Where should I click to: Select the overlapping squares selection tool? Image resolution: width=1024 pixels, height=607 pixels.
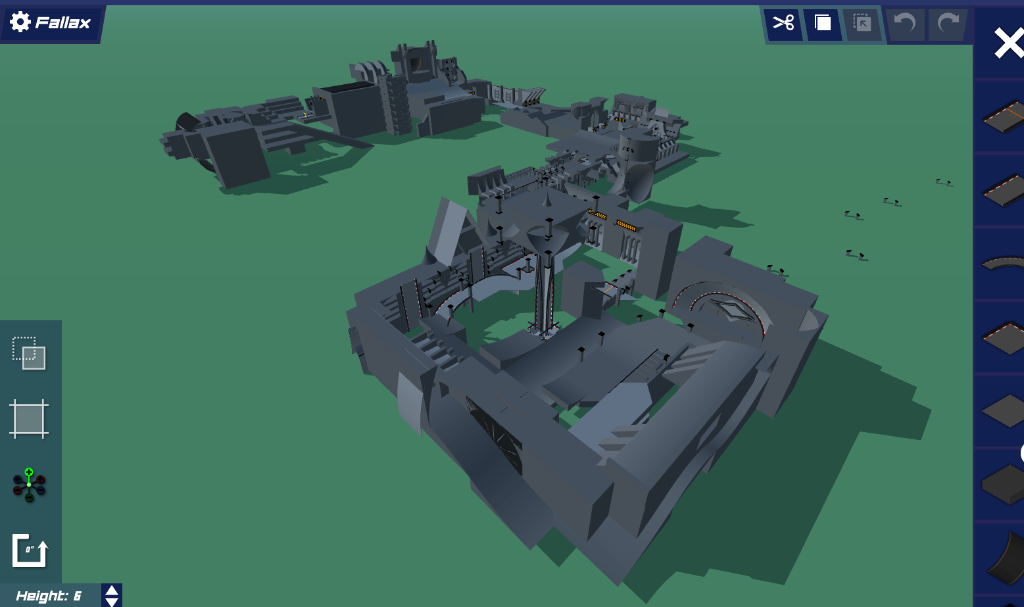(29, 353)
